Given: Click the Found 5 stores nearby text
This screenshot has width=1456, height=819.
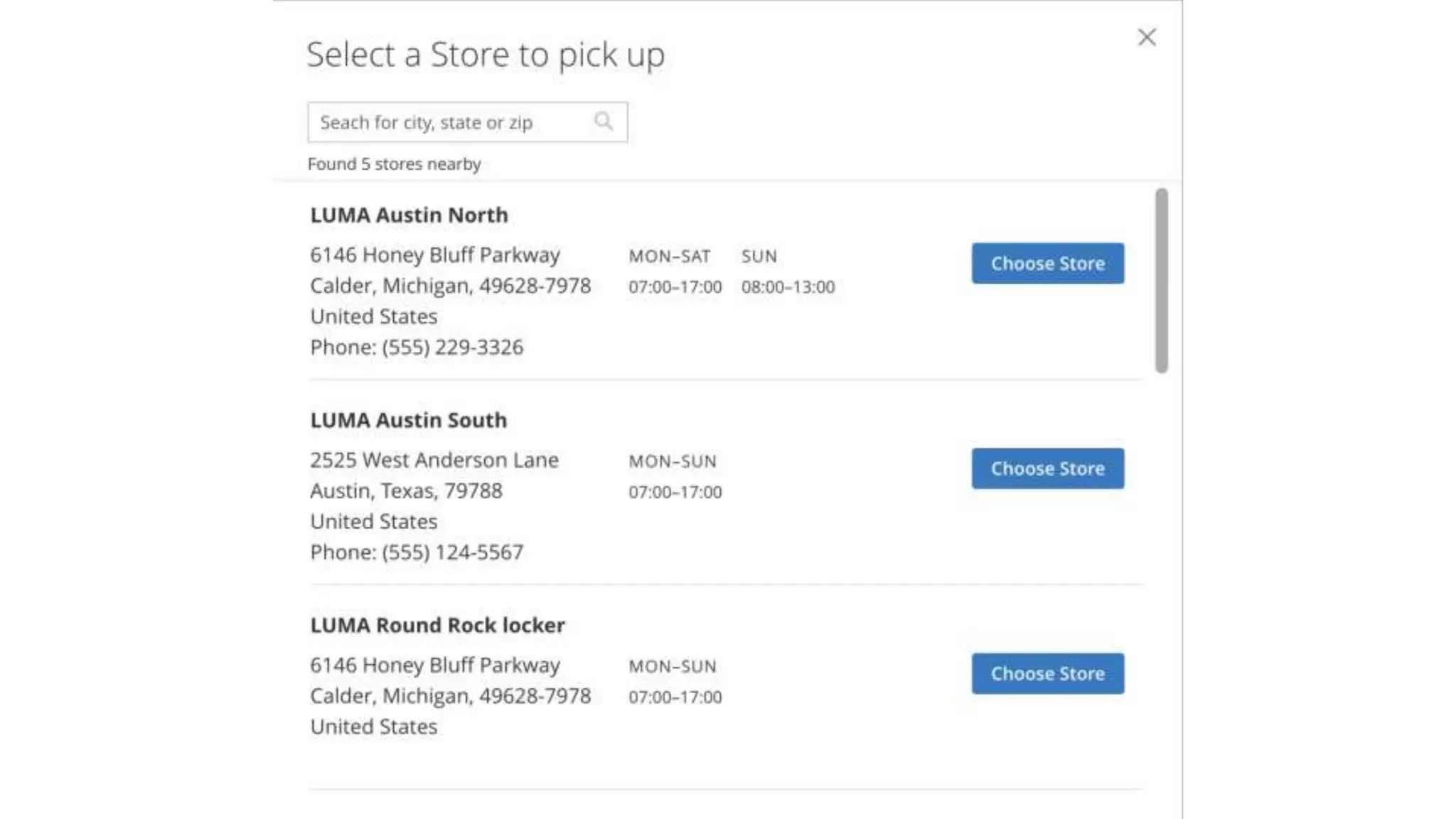Looking at the screenshot, I should (394, 164).
